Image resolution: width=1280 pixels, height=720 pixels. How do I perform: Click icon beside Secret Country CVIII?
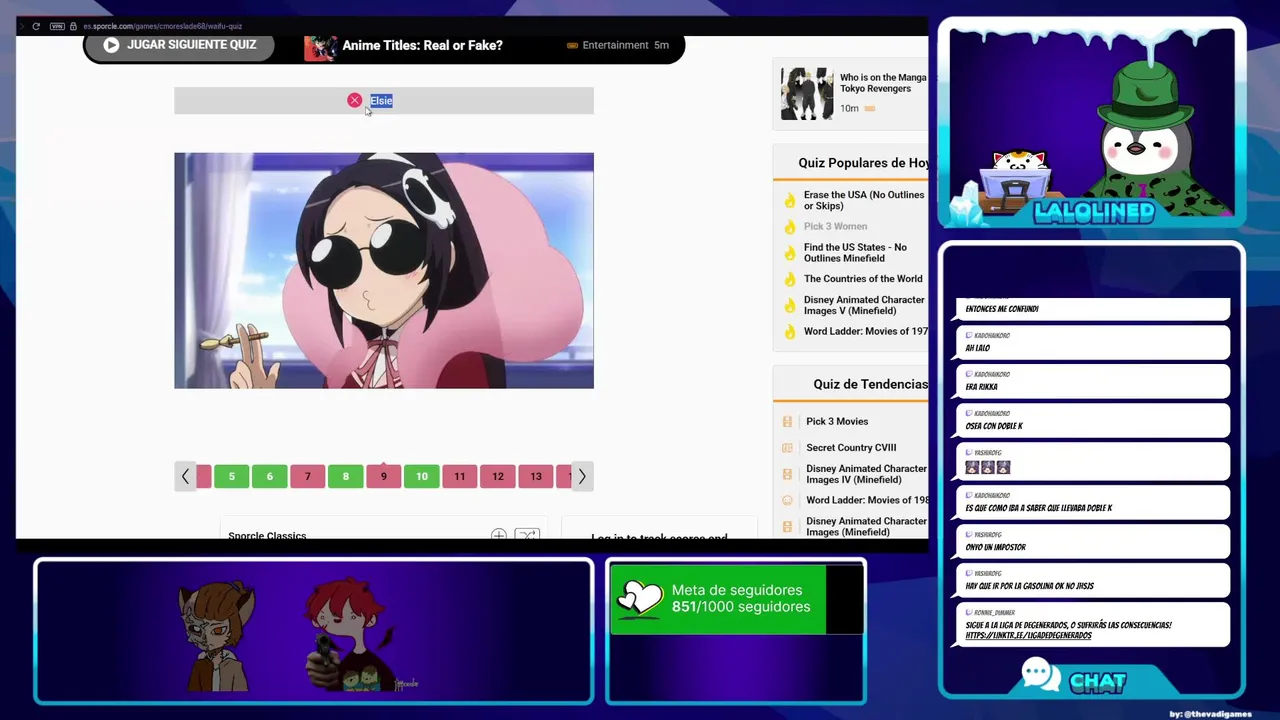coord(787,448)
